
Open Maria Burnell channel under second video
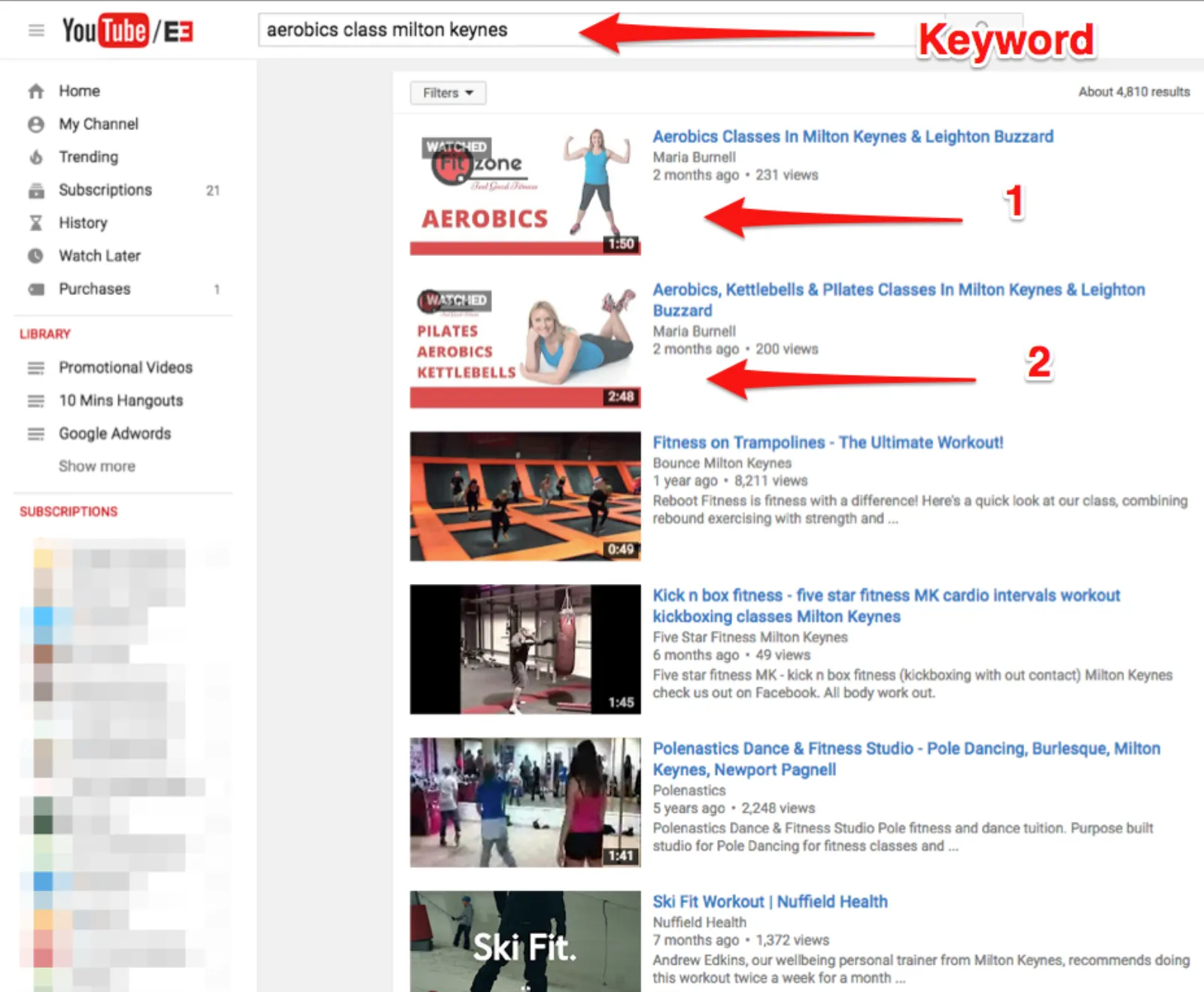(x=694, y=331)
